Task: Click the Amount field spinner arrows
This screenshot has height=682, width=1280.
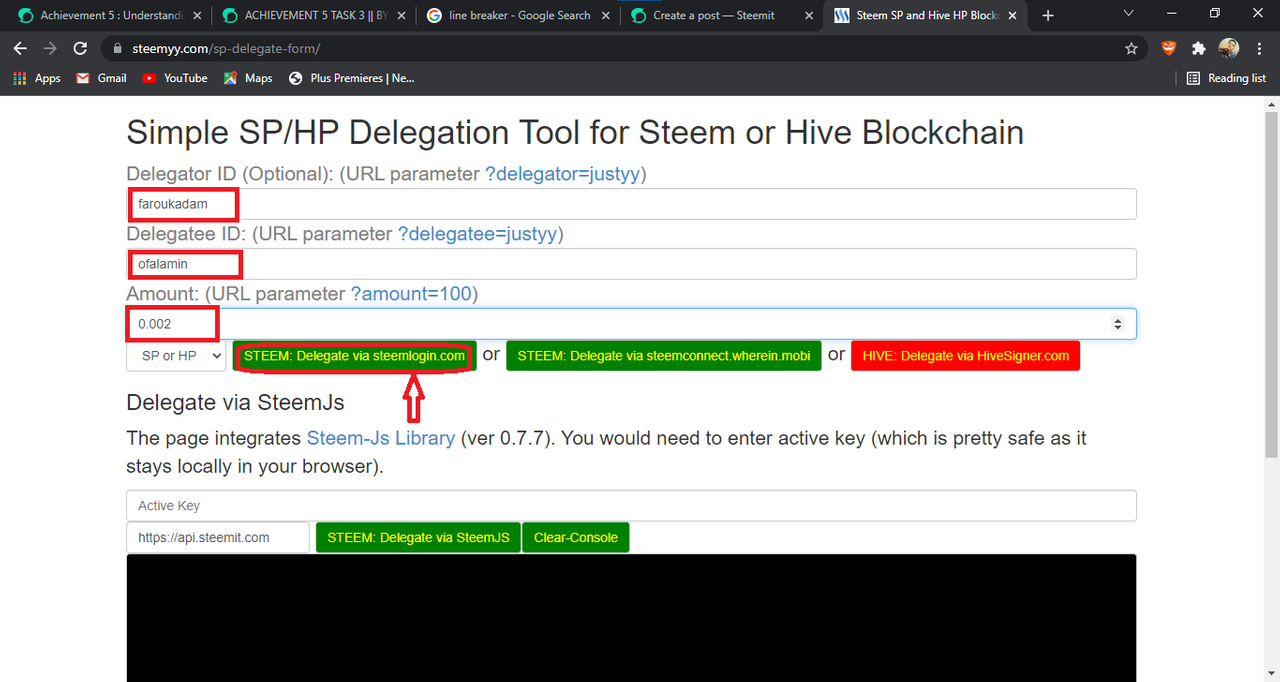Action: click(x=1118, y=324)
